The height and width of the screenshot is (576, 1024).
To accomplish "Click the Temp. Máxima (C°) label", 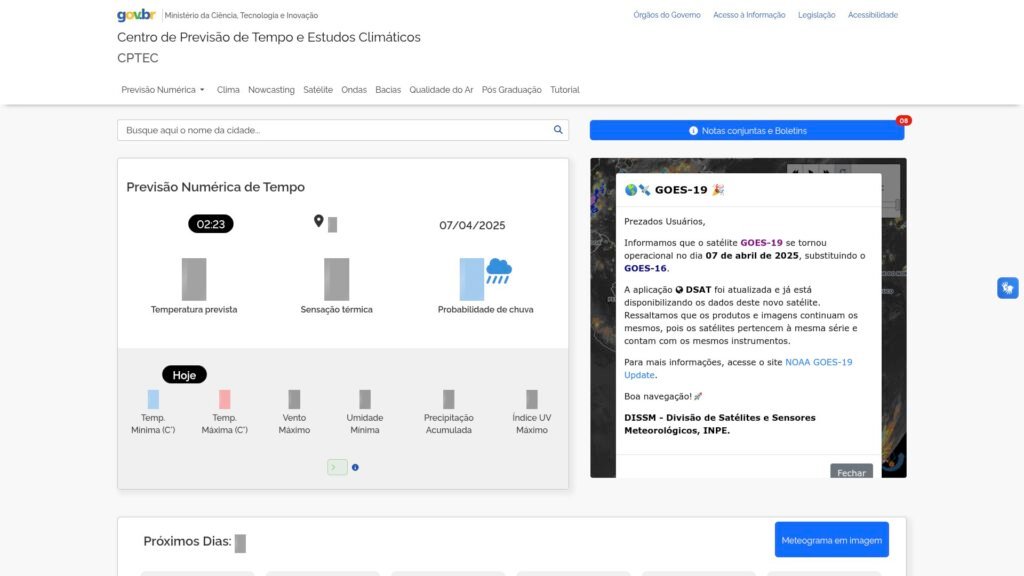I will pyautogui.click(x=224, y=424).
